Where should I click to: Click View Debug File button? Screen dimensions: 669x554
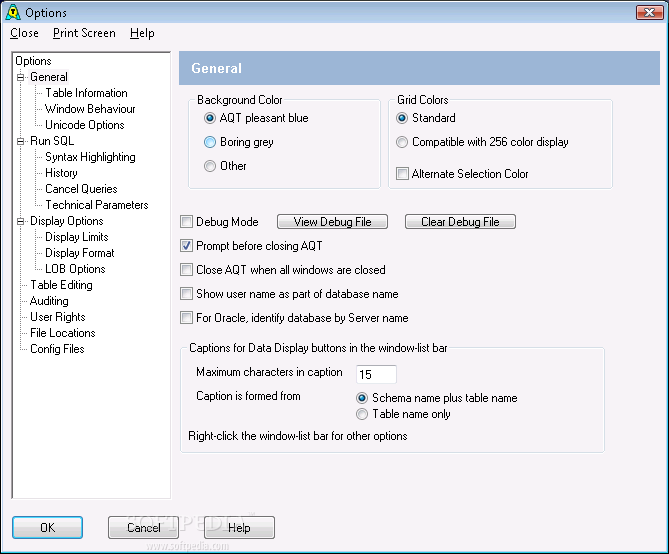[x=332, y=222]
